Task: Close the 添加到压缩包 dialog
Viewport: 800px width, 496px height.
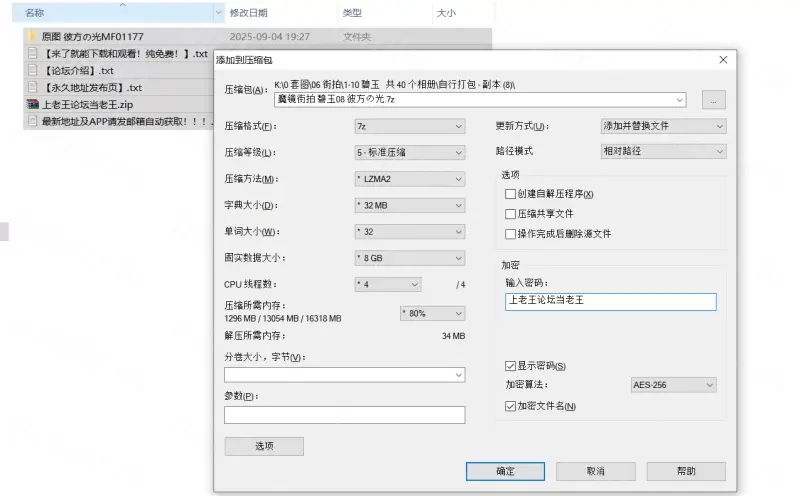Action: (723, 60)
